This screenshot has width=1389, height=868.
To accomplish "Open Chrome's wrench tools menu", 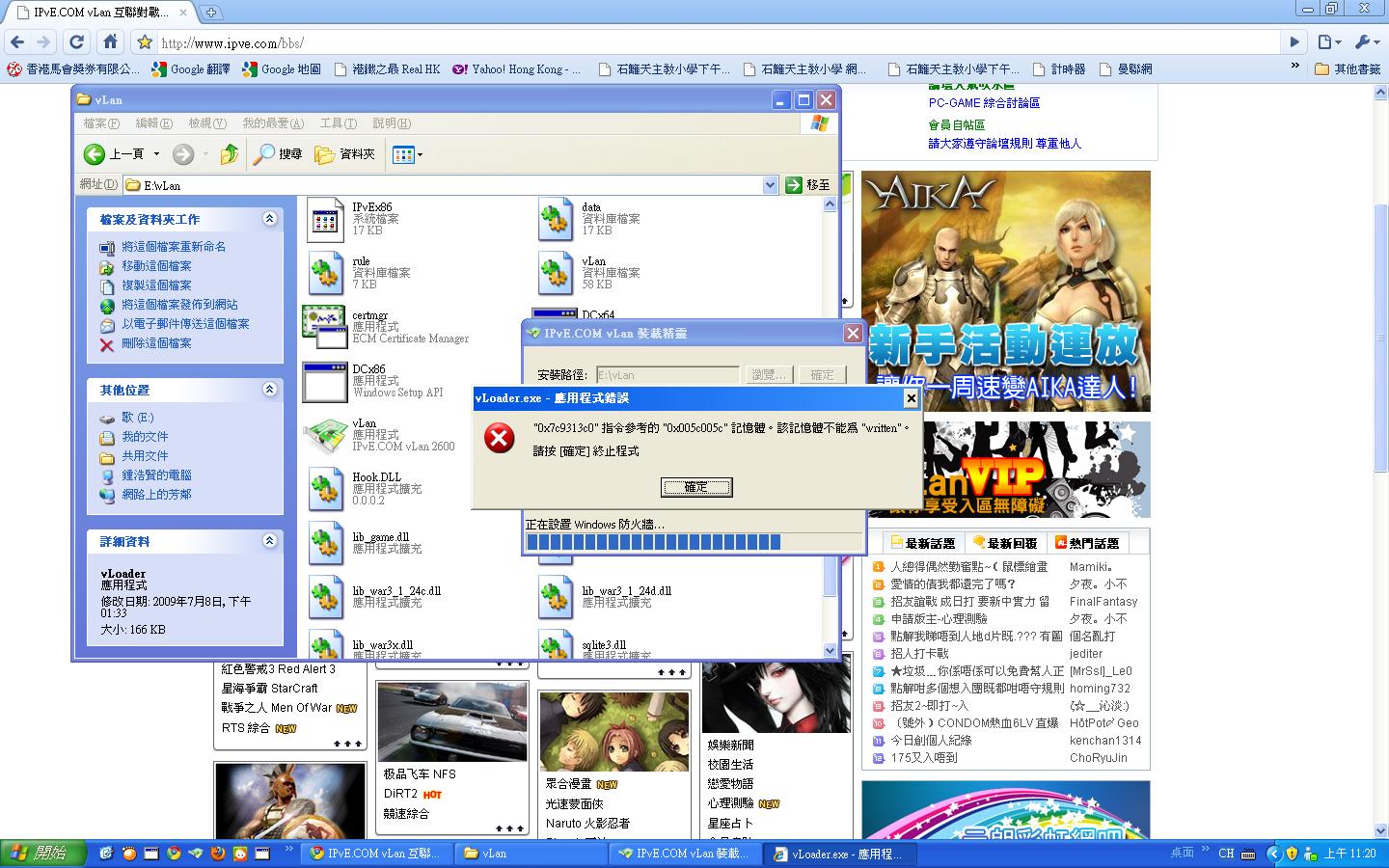I will (1367, 41).
